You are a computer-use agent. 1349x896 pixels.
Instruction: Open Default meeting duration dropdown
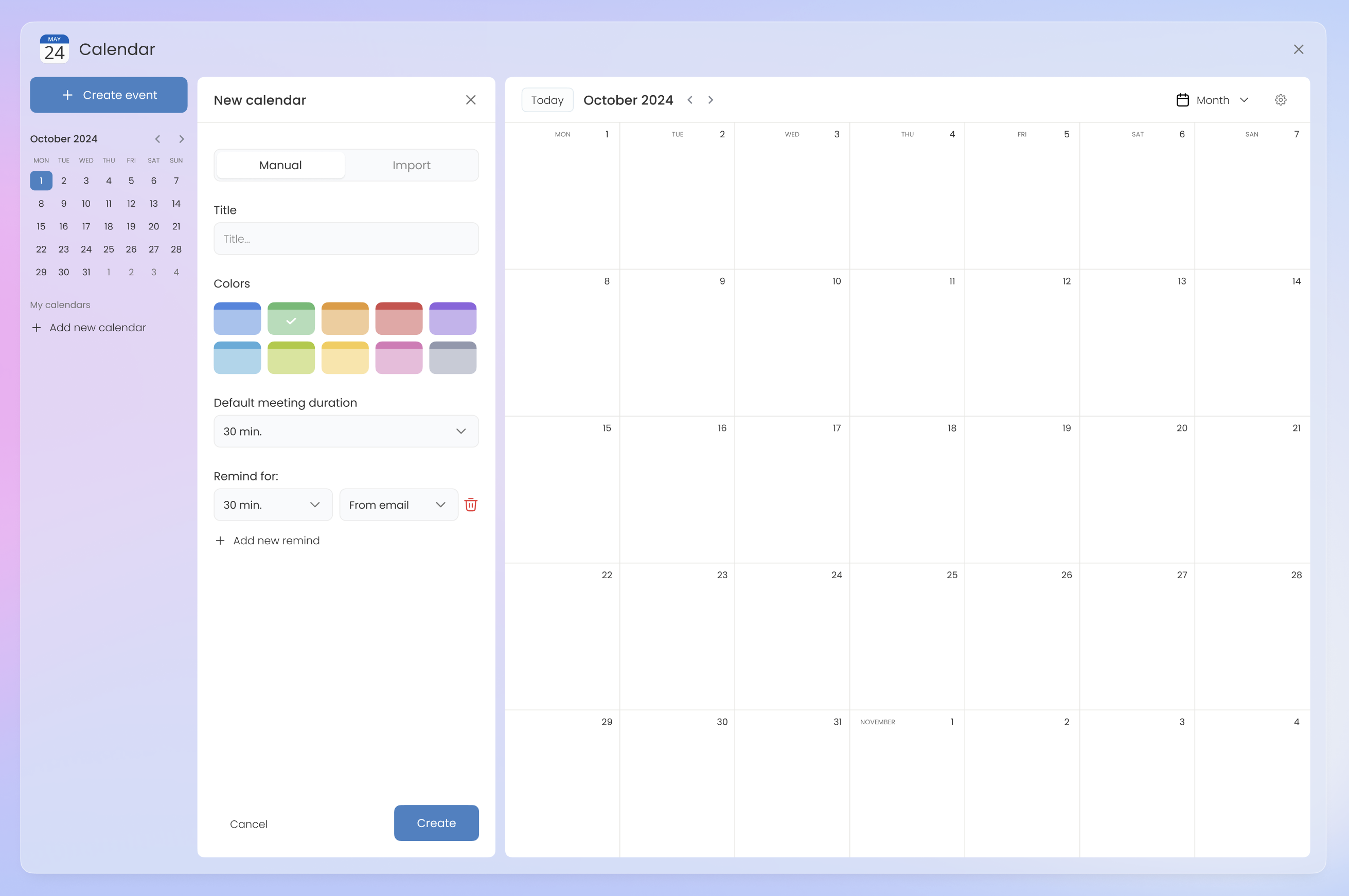click(x=346, y=432)
